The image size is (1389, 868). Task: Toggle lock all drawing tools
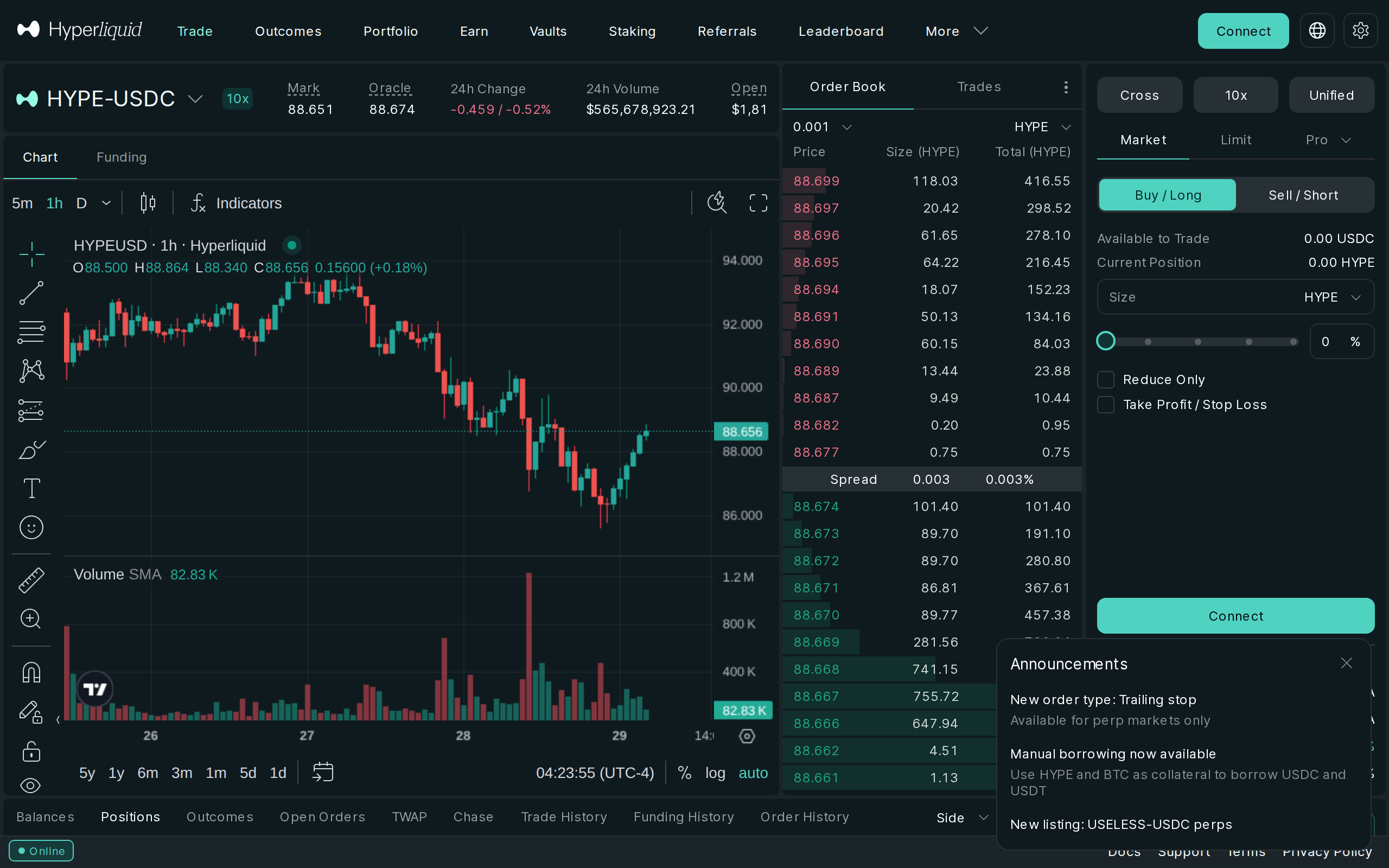click(x=31, y=751)
